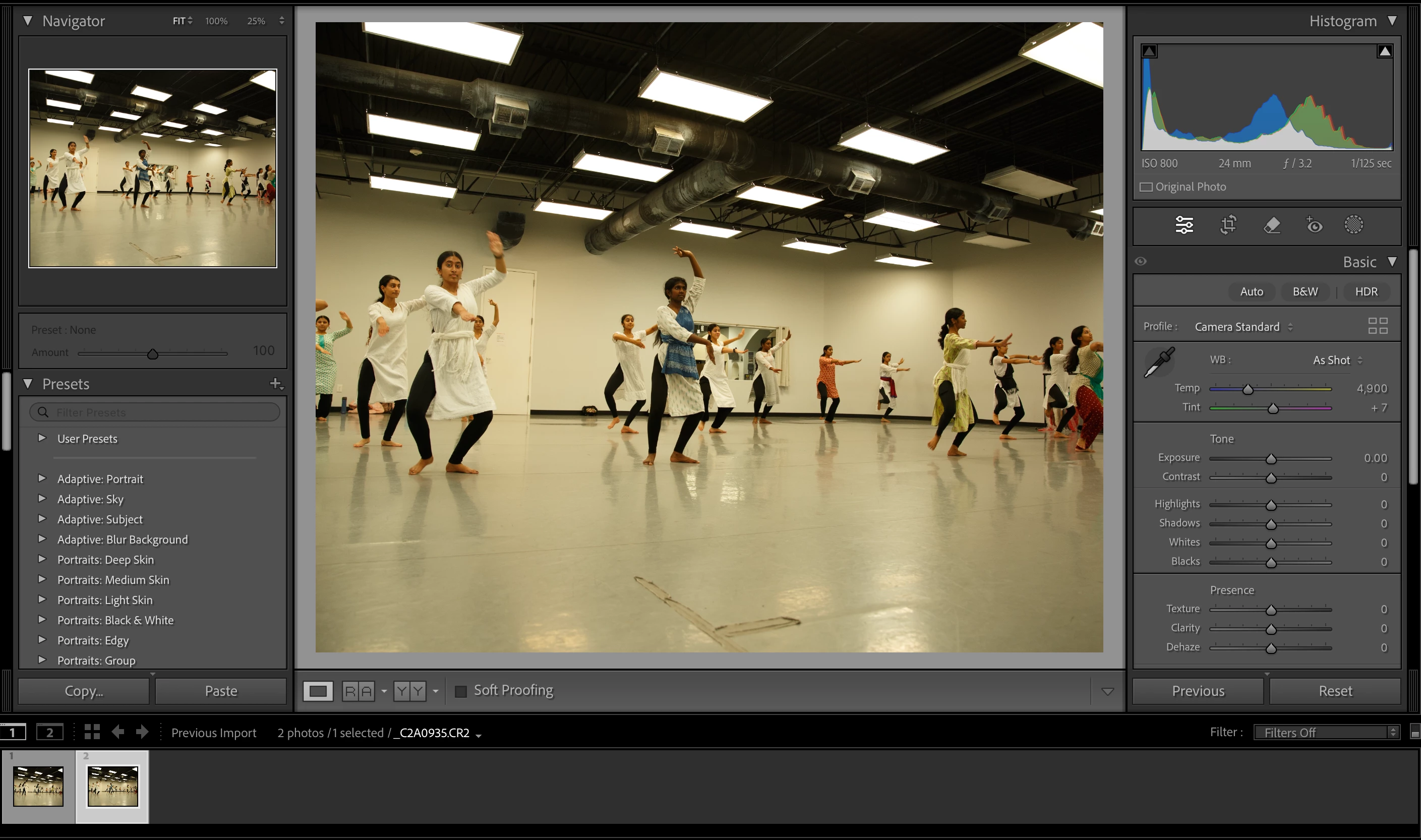Screen dimensions: 1421x840
Task: Open the WB As Shot dropdown
Action: click(1337, 360)
